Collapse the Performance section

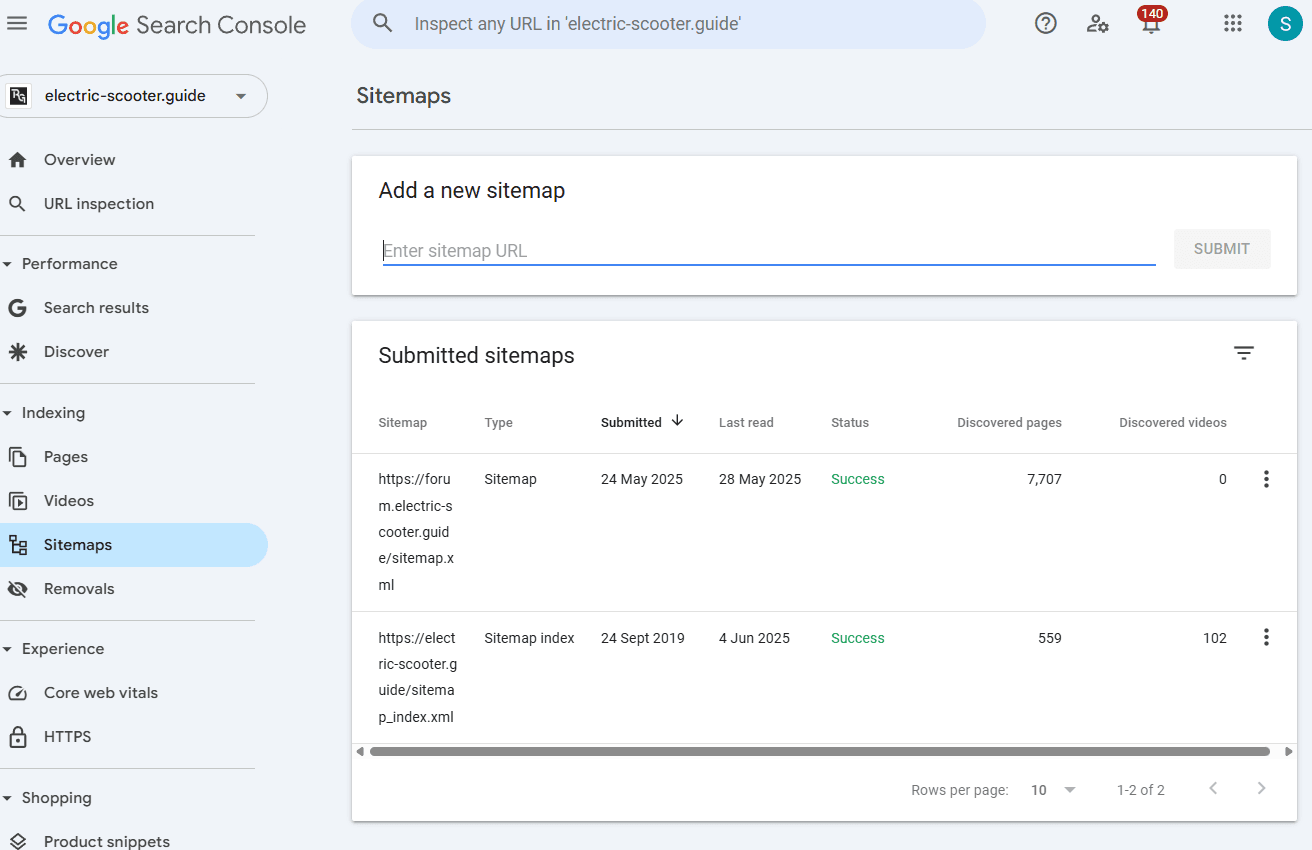tap(9, 264)
